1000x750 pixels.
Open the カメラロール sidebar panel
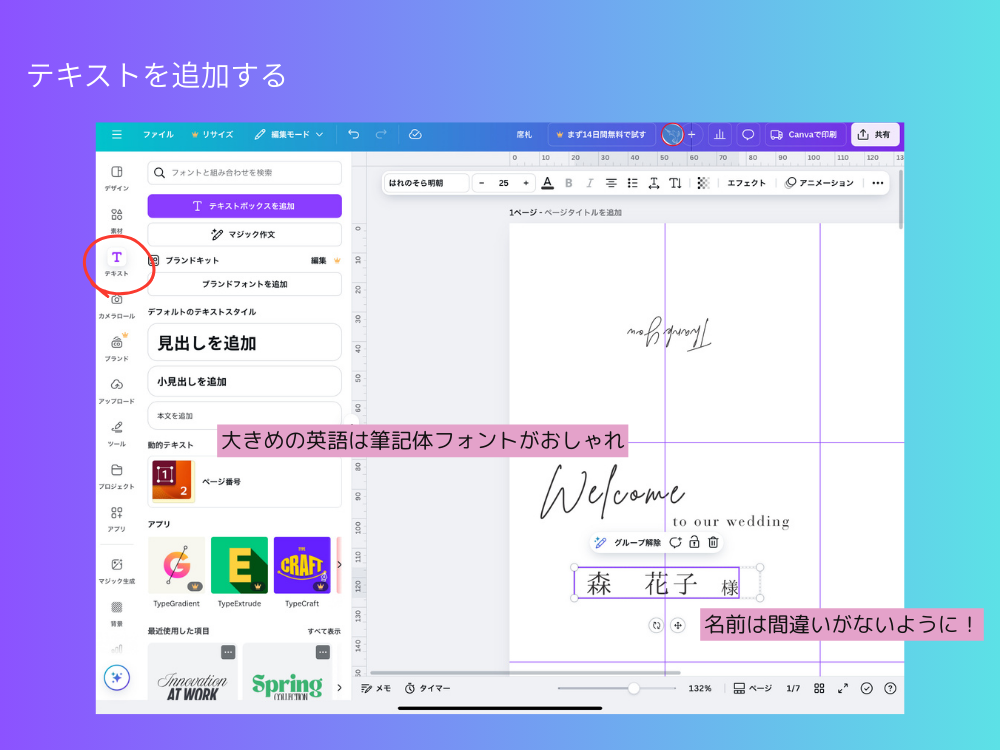117,304
